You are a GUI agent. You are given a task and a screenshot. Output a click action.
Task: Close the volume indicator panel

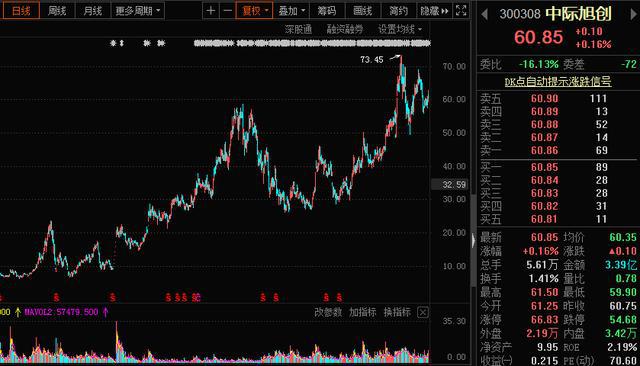423,313
